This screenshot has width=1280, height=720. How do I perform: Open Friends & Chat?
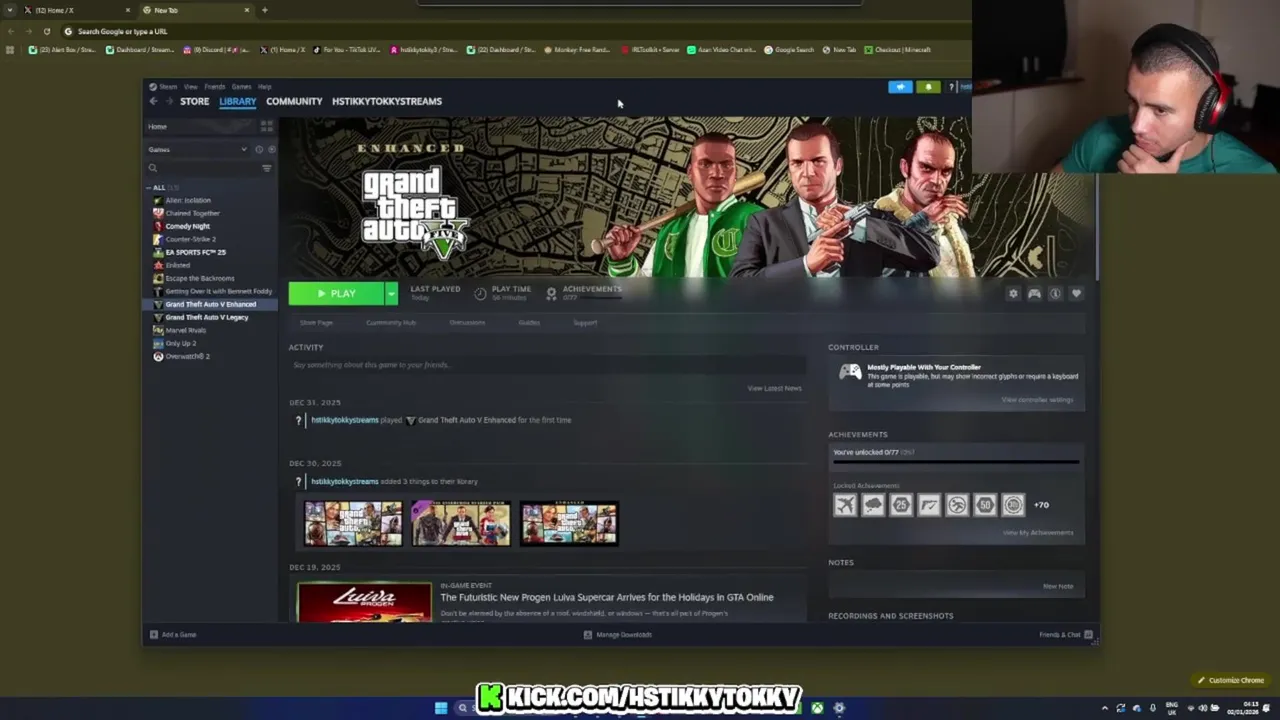1066,634
